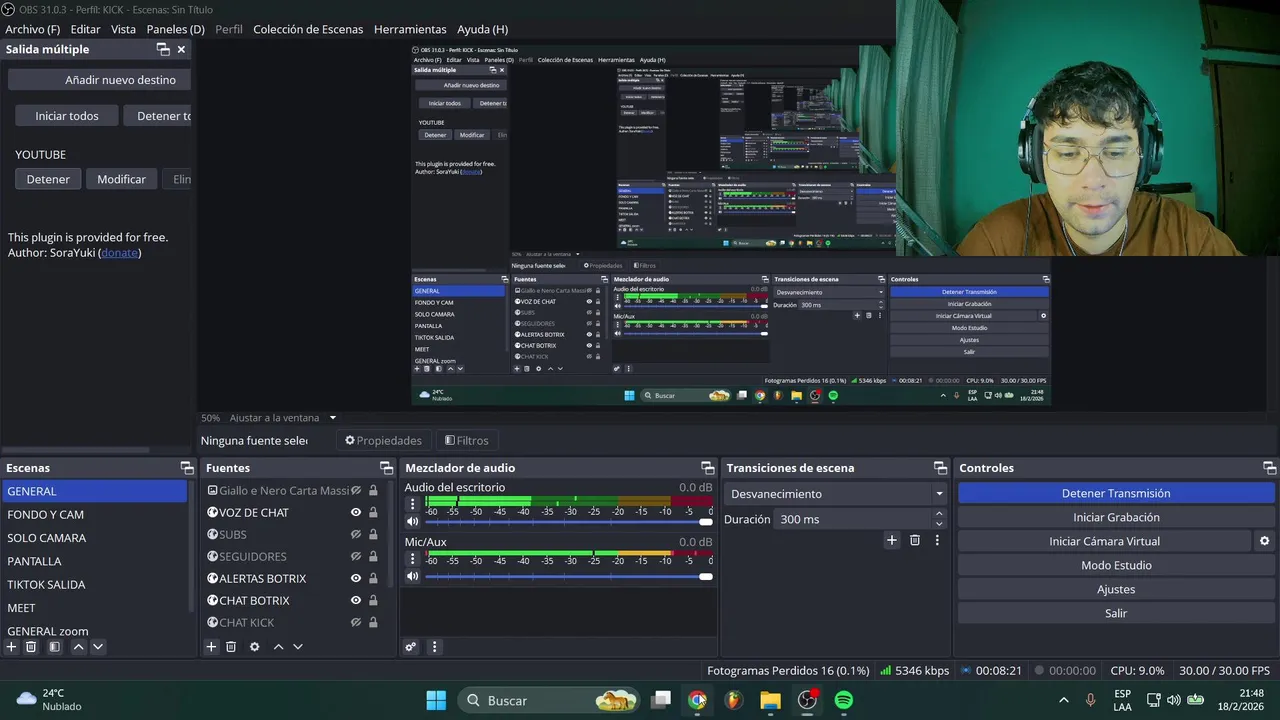1280x720 pixels.
Task: Open Herramientas menu
Action: click(410, 29)
